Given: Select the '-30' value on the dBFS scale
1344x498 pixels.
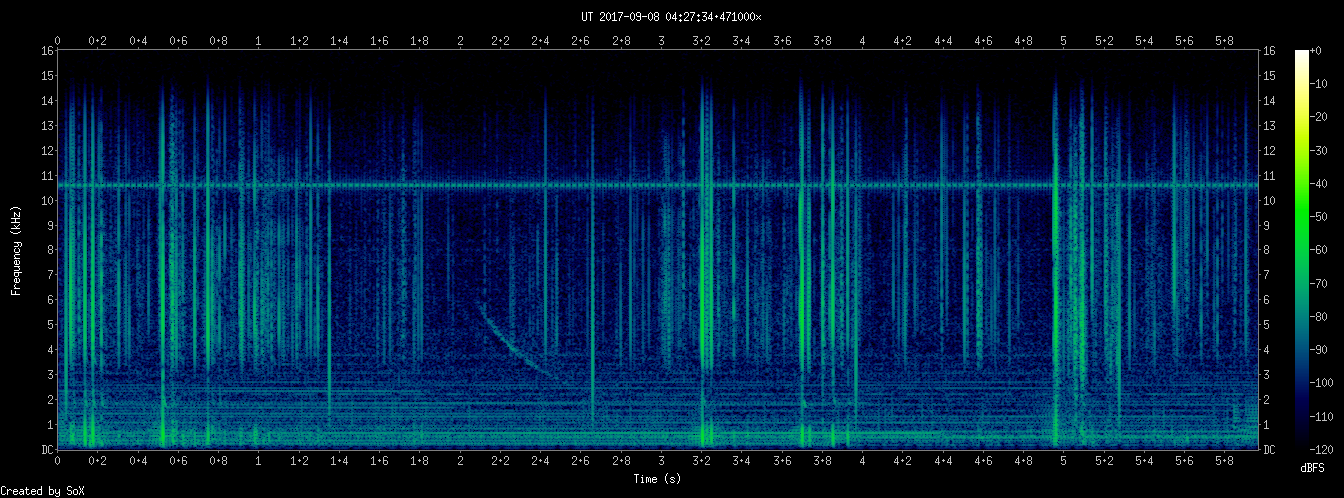Looking at the screenshot, I should pos(1318,150).
